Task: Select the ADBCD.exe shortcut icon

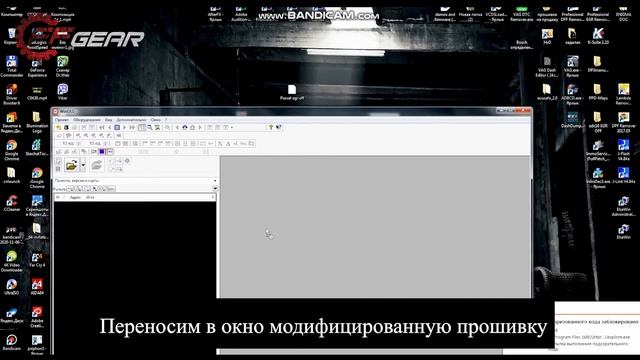Action: (572, 94)
